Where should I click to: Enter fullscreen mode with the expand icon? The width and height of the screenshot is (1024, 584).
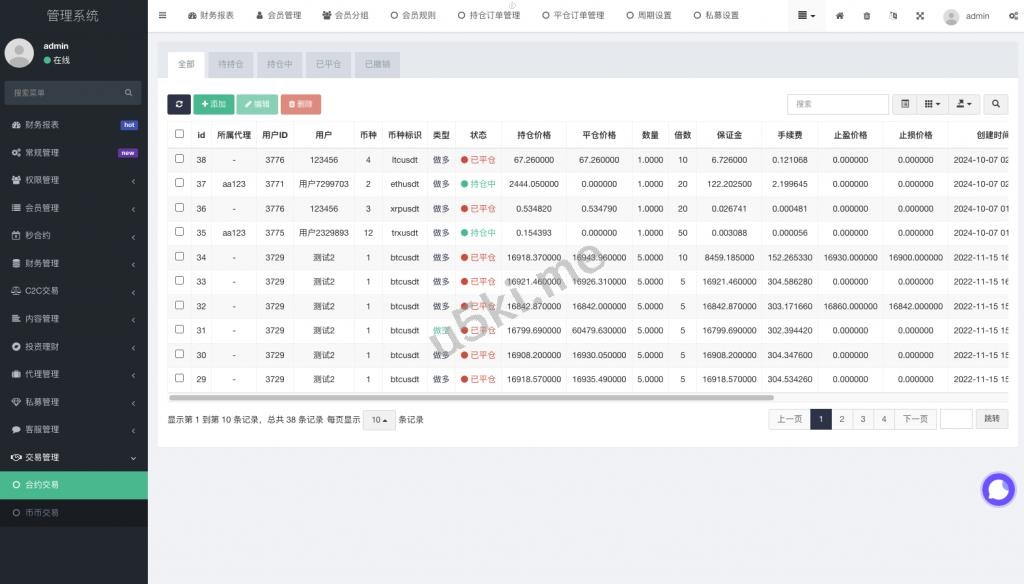tap(920, 16)
